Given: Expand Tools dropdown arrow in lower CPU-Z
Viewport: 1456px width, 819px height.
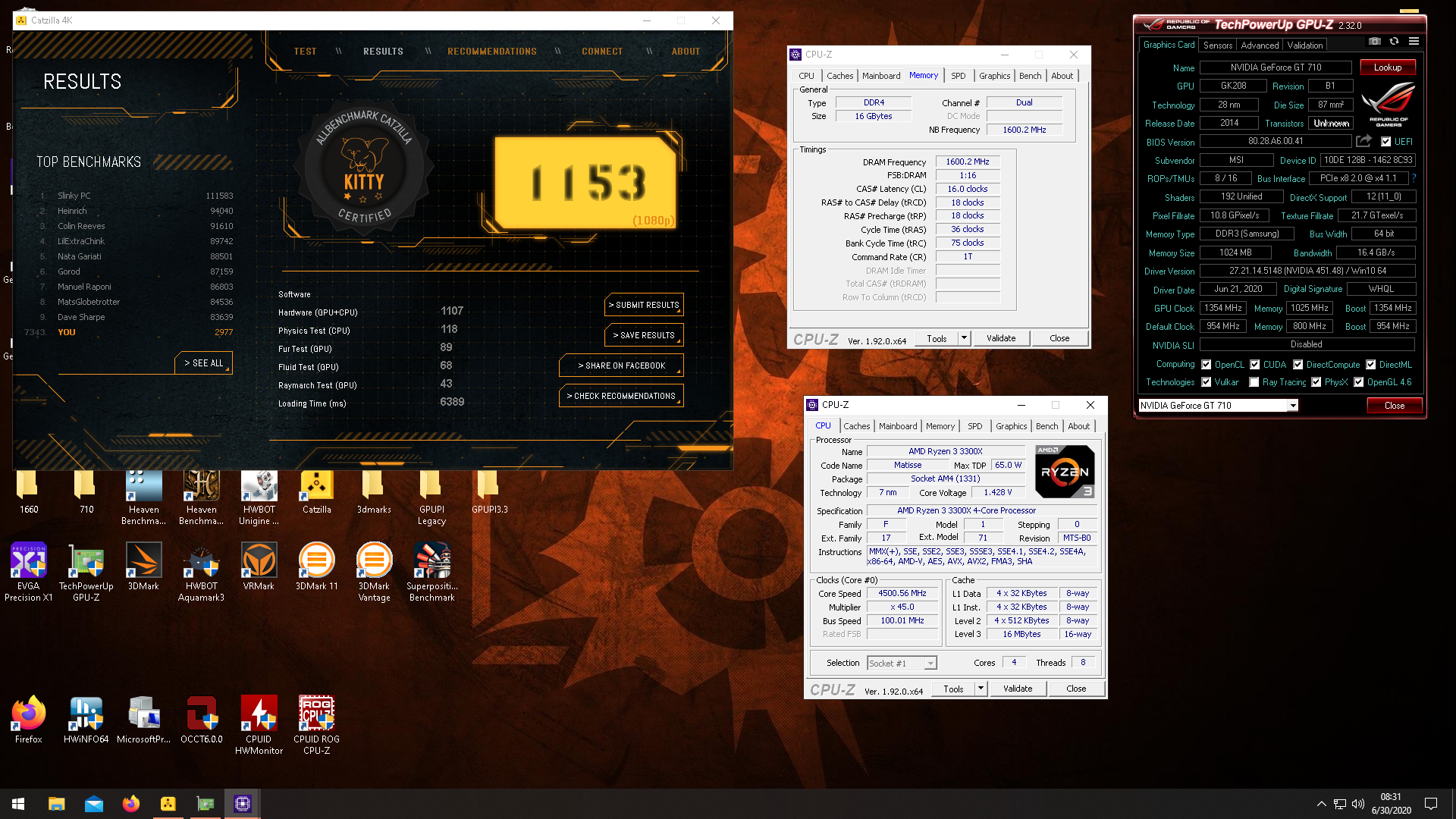Looking at the screenshot, I should (x=981, y=689).
